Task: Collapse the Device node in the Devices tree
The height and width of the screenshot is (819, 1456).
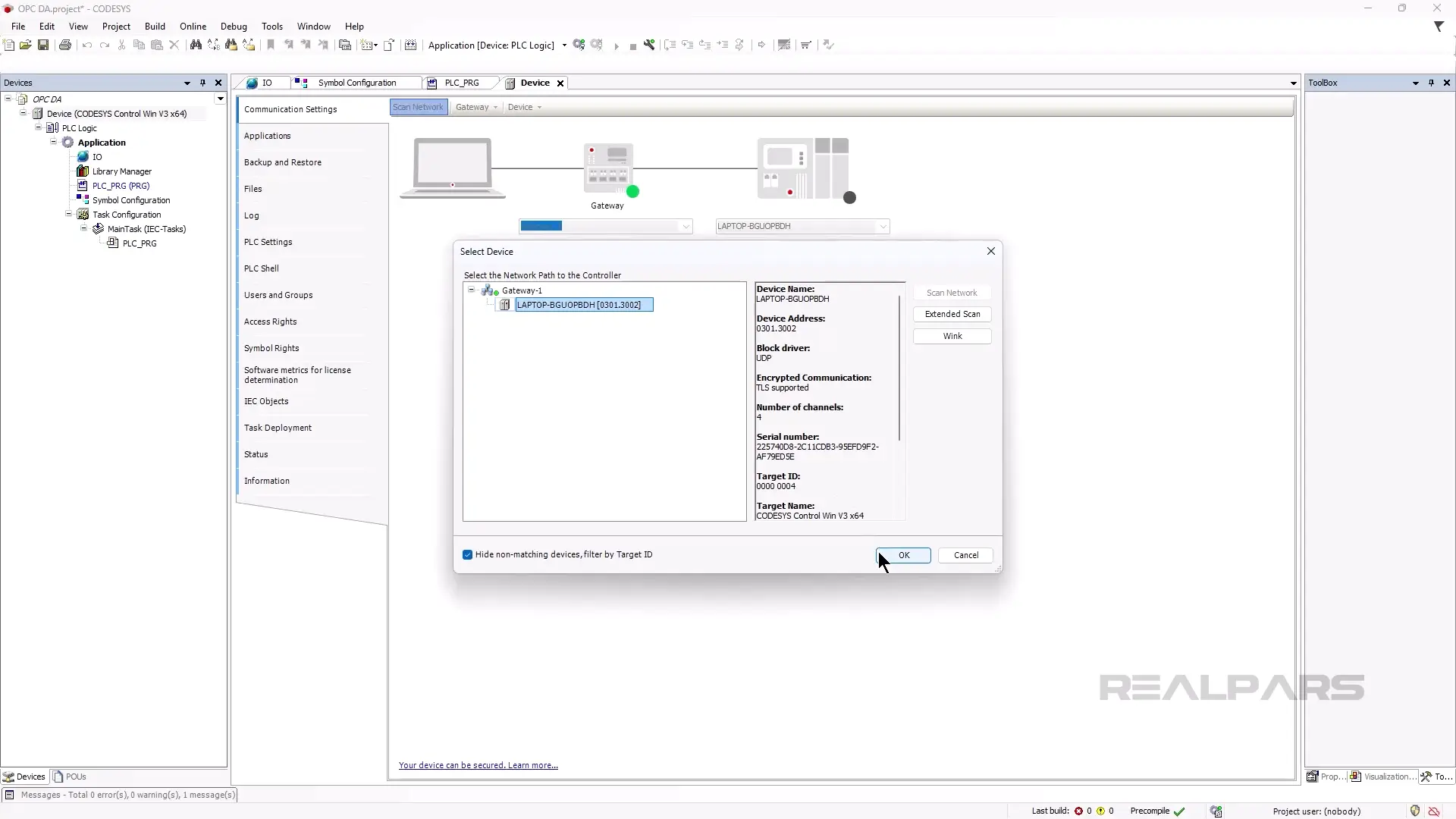Action: (x=23, y=113)
